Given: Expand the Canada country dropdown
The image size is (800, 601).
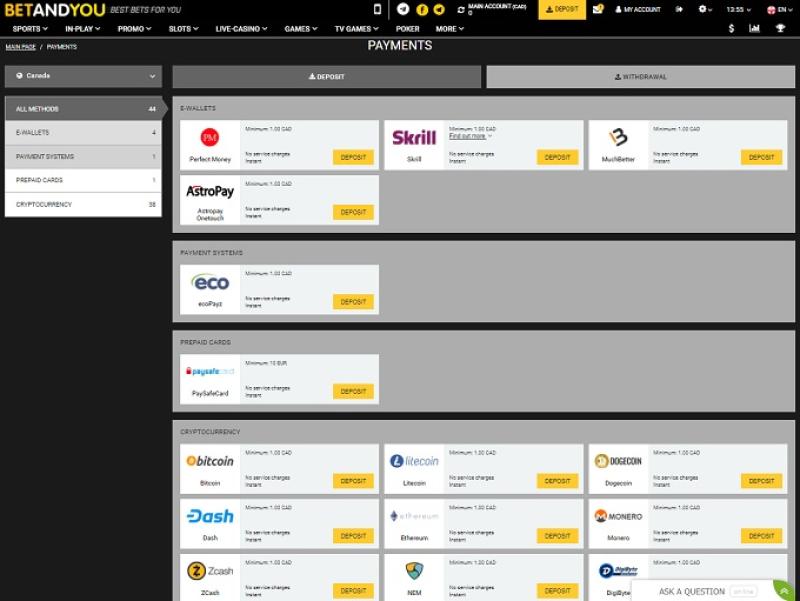Looking at the screenshot, I should click(83, 76).
